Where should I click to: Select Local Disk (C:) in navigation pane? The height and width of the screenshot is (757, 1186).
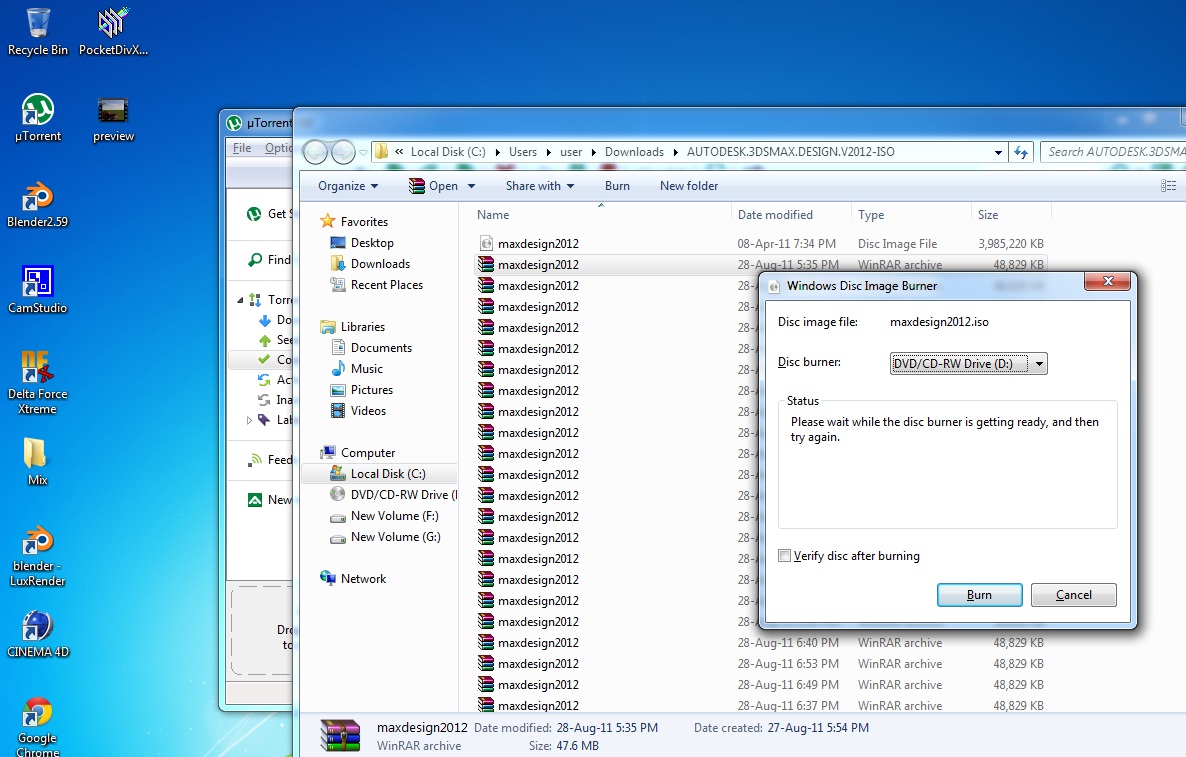point(379,473)
